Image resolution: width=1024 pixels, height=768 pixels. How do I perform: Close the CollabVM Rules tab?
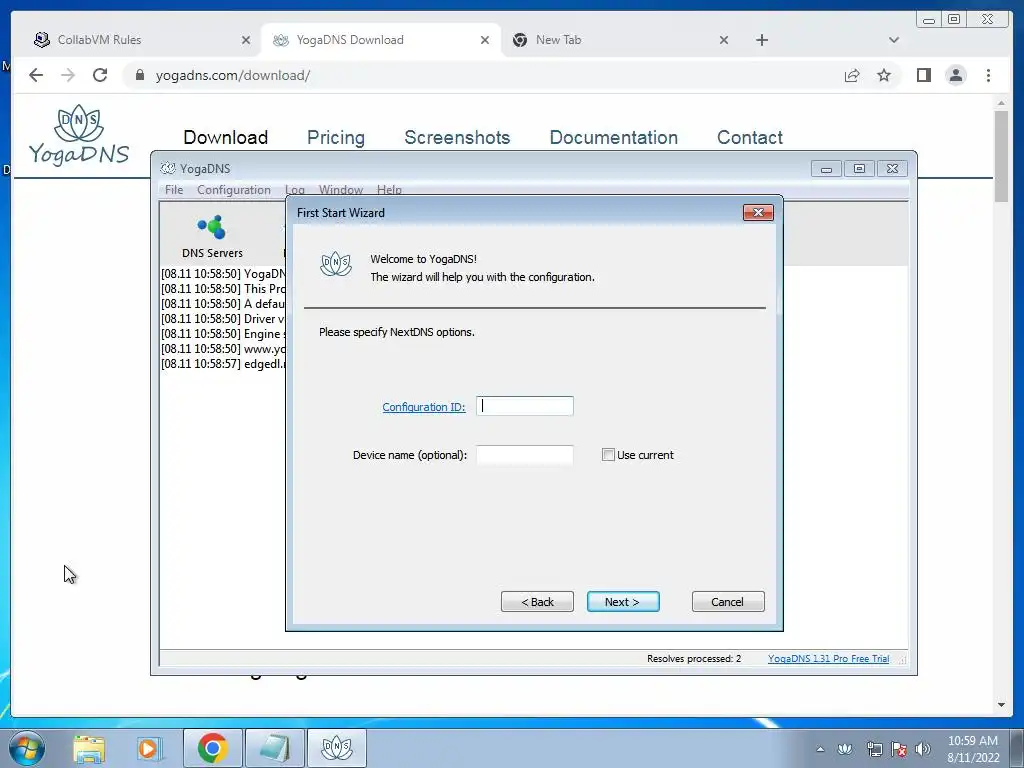point(246,40)
